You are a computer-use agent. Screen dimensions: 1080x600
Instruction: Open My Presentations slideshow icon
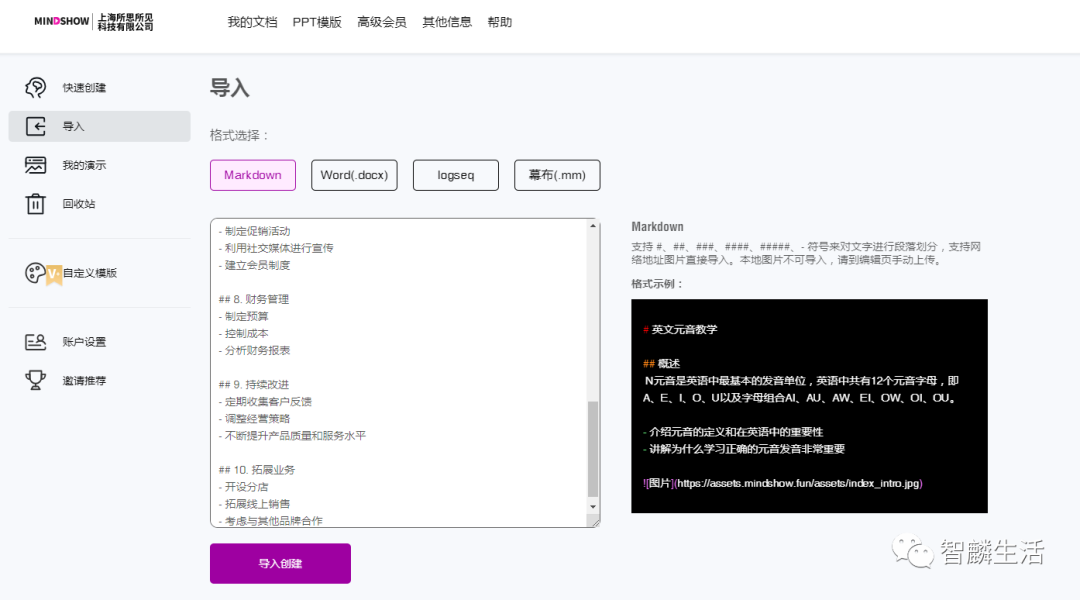36,165
